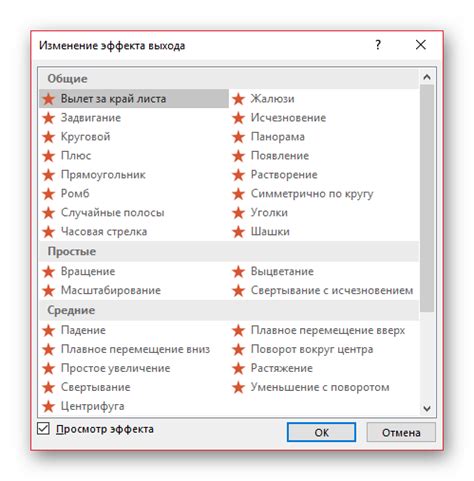Viewport: 474px width, 481px height.
Task: Select Свертывание с исчезновением effect
Action: pyautogui.click(x=324, y=290)
